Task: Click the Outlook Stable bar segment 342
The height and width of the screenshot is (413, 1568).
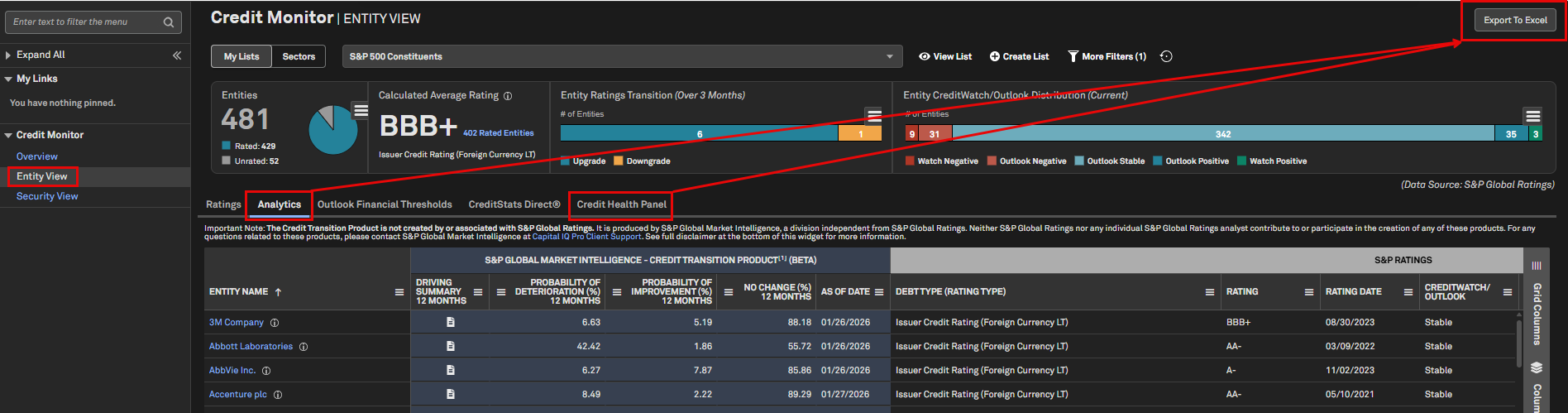Action: (x=1223, y=133)
